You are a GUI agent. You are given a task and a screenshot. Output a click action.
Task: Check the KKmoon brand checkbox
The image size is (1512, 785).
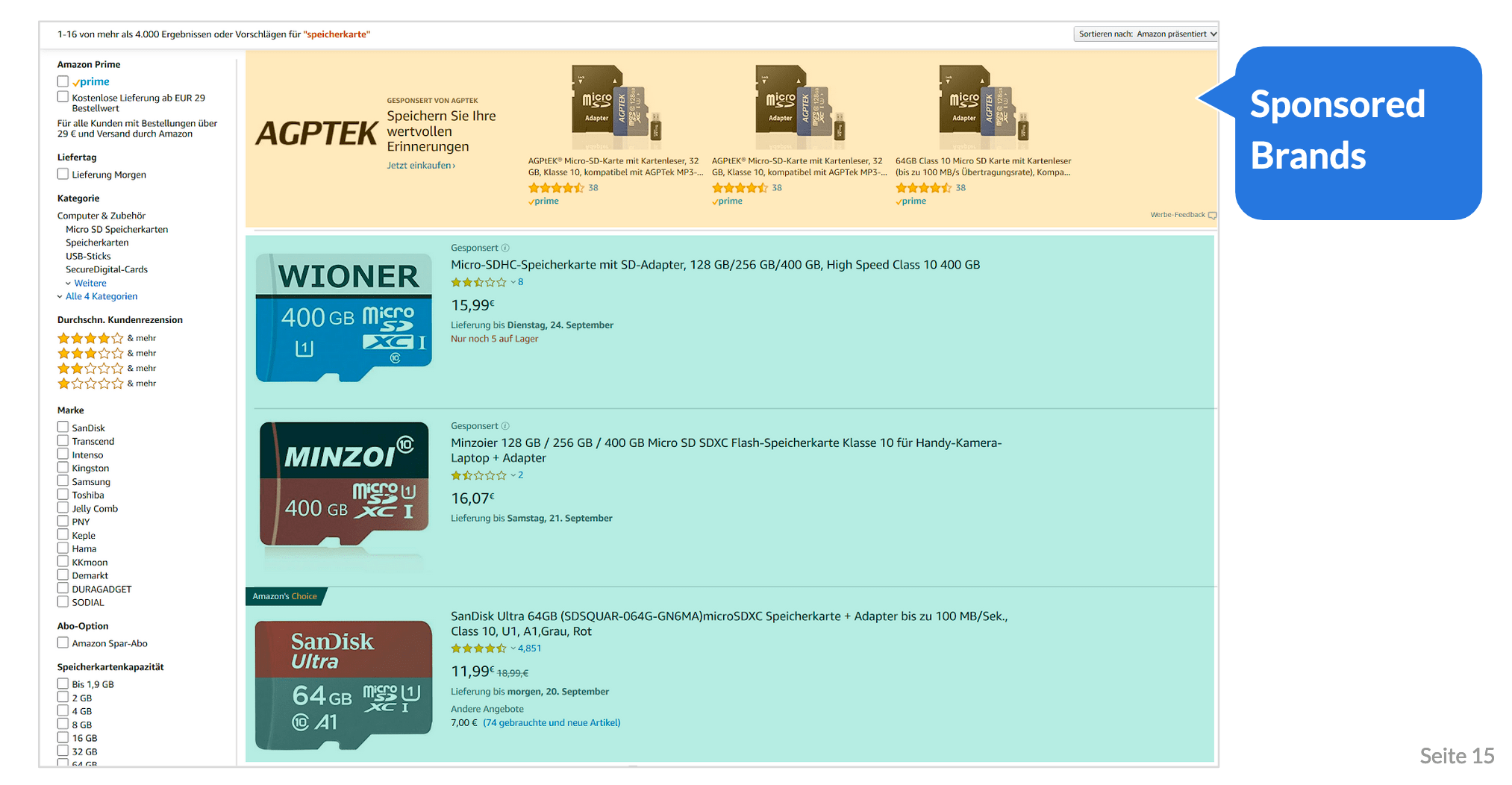63,561
